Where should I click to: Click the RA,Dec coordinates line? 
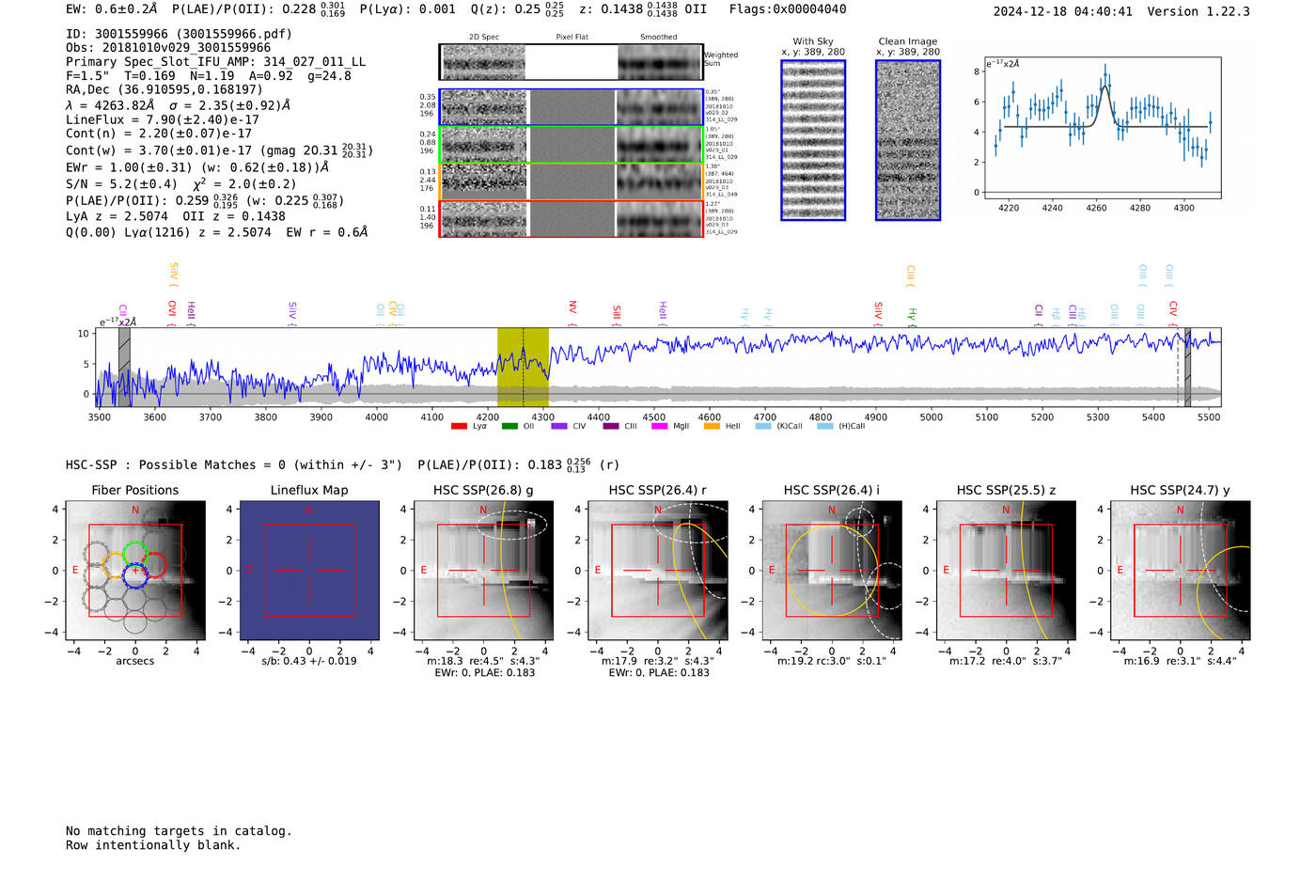pos(164,90)
